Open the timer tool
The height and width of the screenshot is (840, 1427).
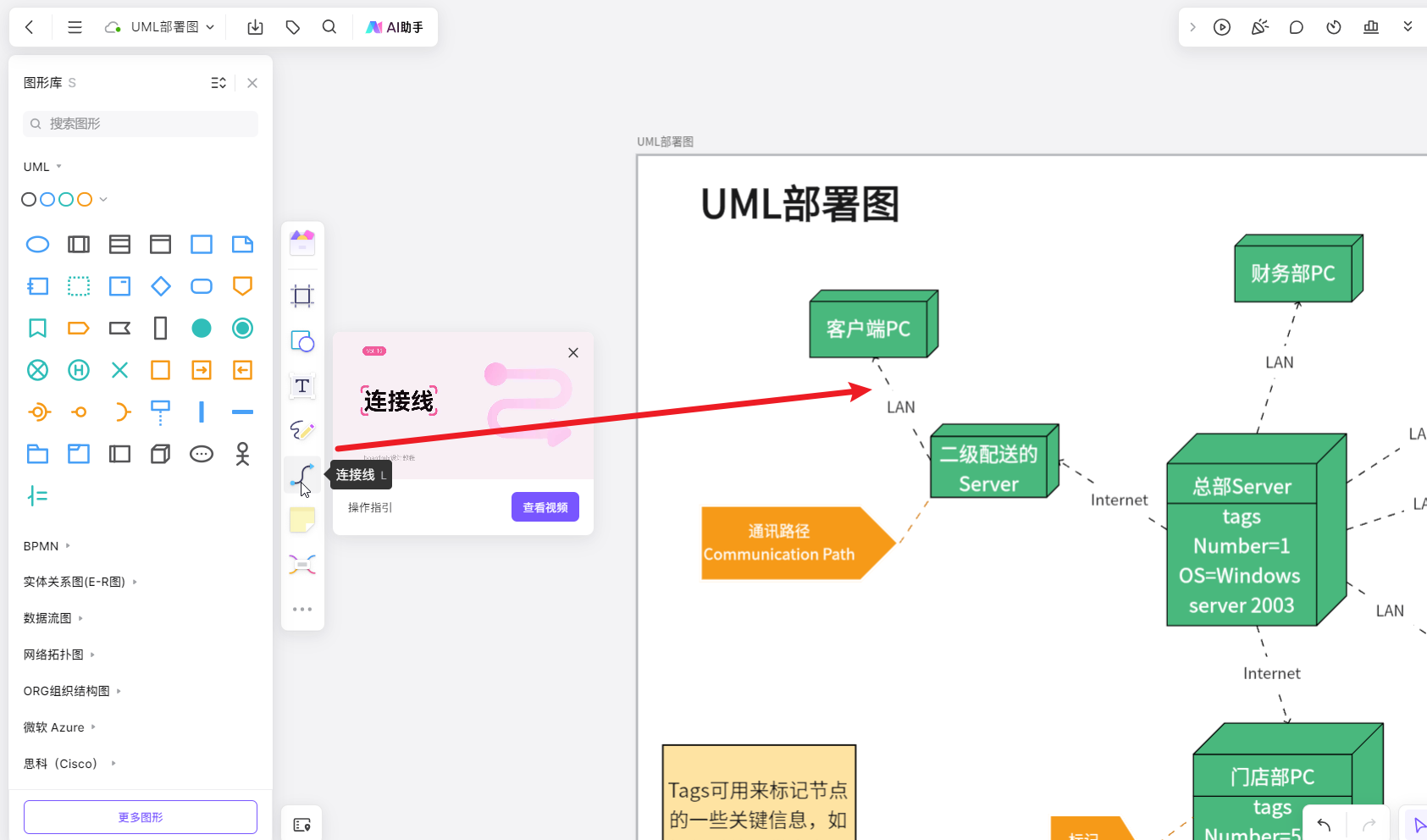coord(1334,26)
